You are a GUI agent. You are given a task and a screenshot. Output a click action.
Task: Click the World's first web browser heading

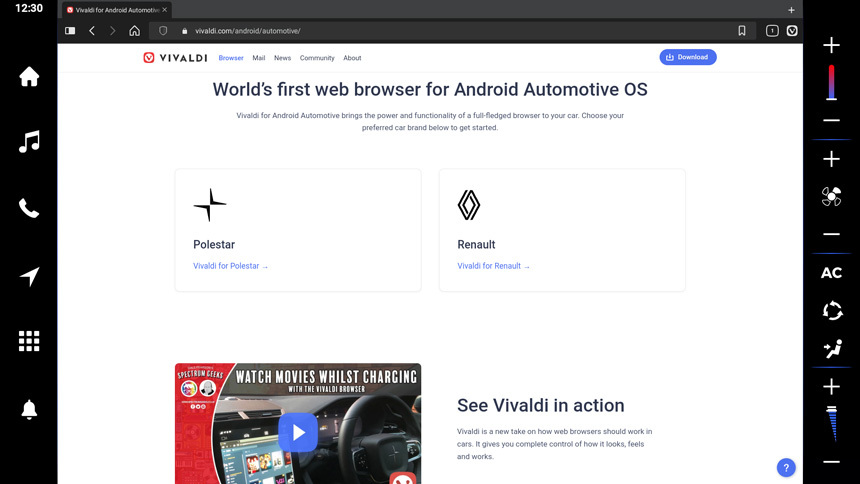click(430, 89)
